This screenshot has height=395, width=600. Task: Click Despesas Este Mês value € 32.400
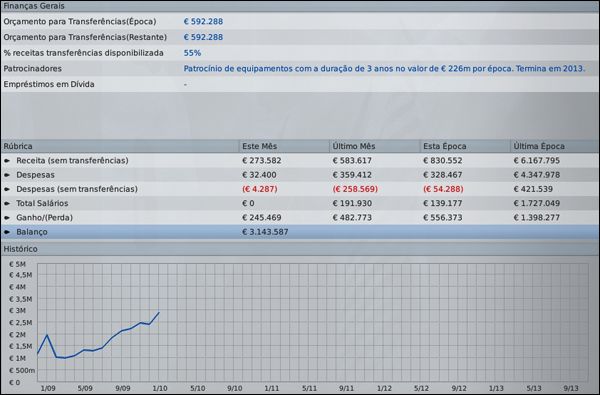259,175
